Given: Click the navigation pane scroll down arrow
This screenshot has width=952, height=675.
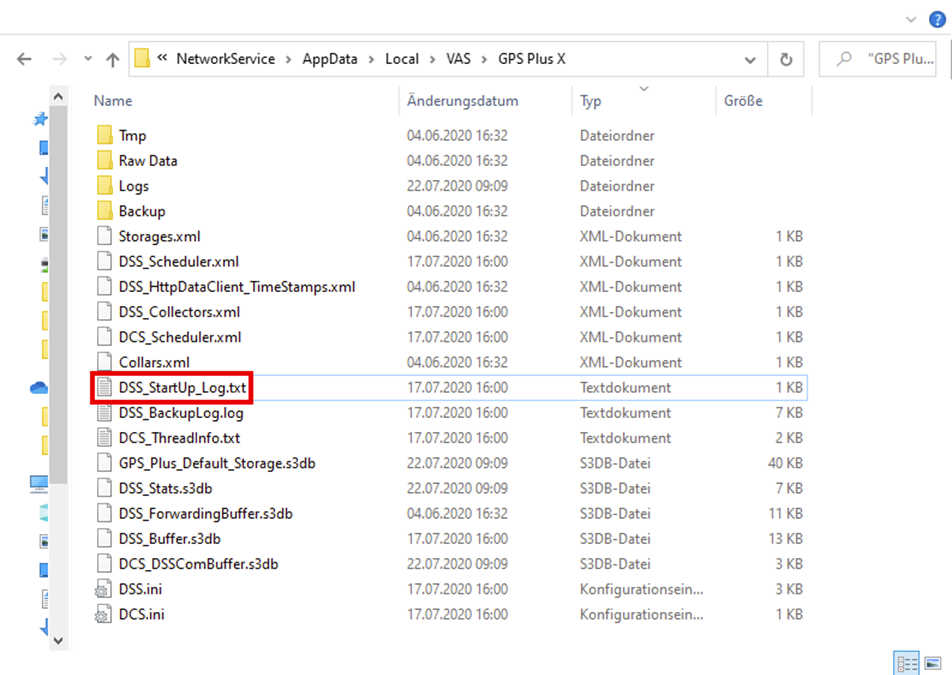Looking at the screenshot, I should [x=57, y=639].
